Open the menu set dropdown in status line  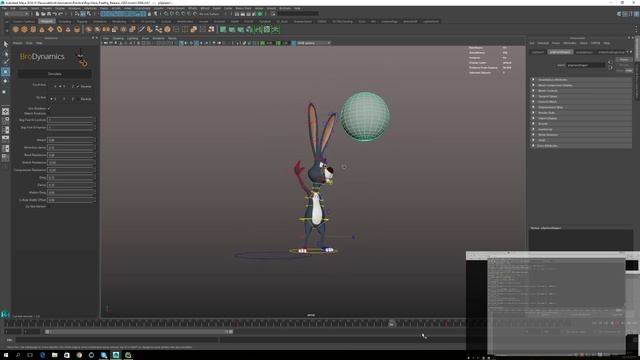pyautogui.click(x=17, y=14)
